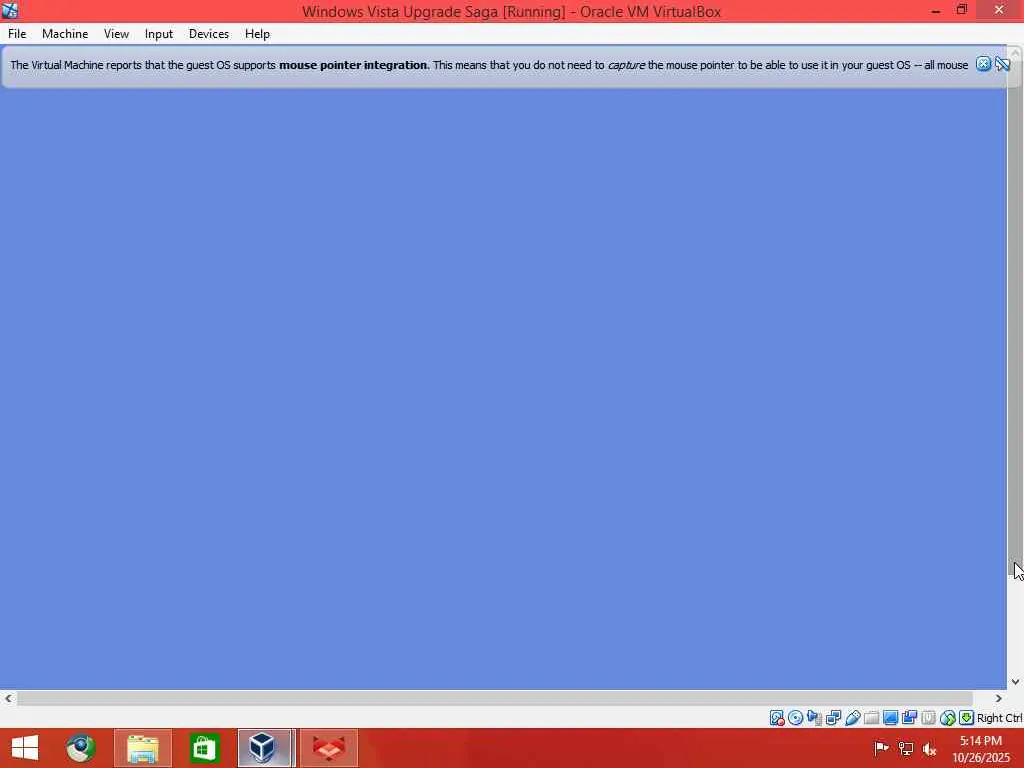Click the USB devices status icon
This screenshot has width=1024, height=768.
point(852,718)
